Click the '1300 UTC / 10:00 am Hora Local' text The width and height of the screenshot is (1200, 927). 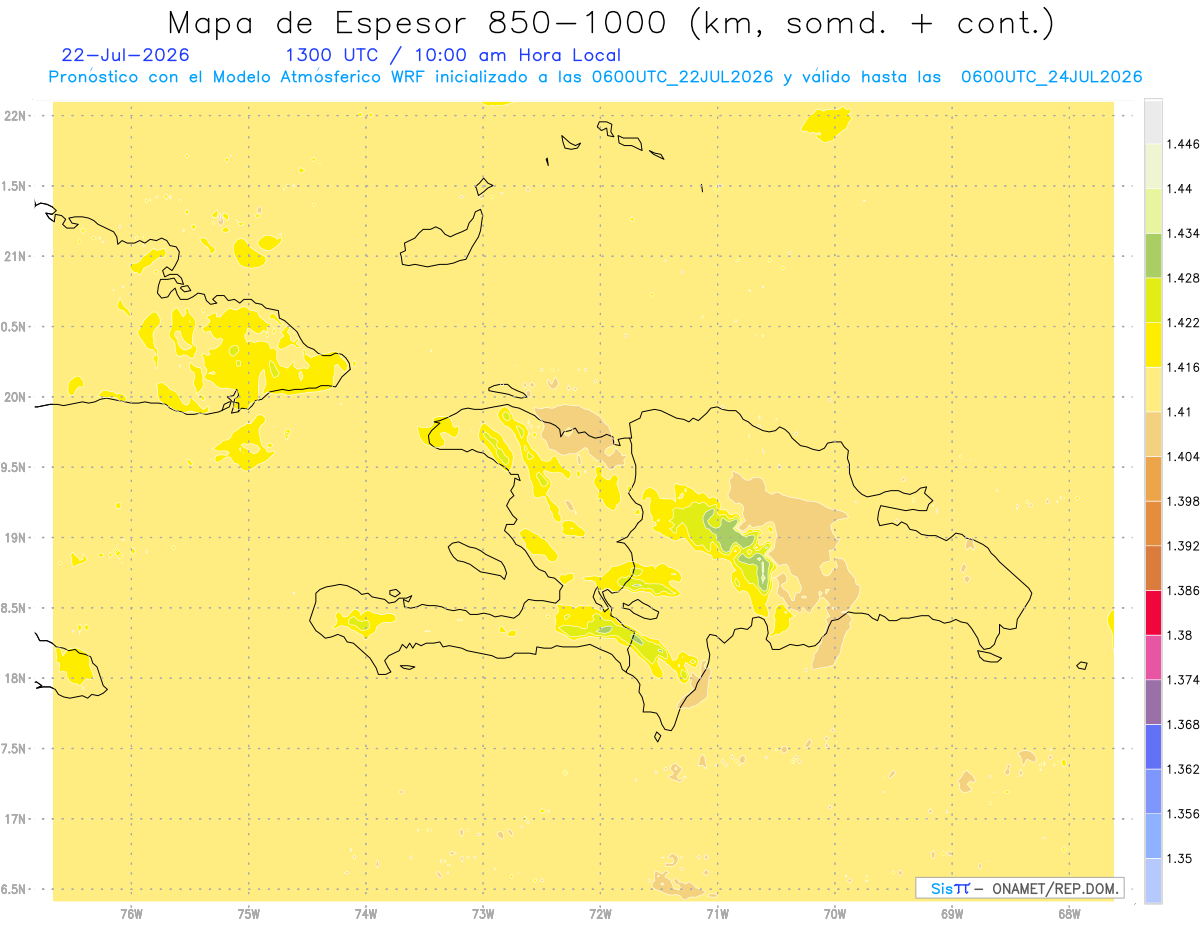(x=453, y=56)
